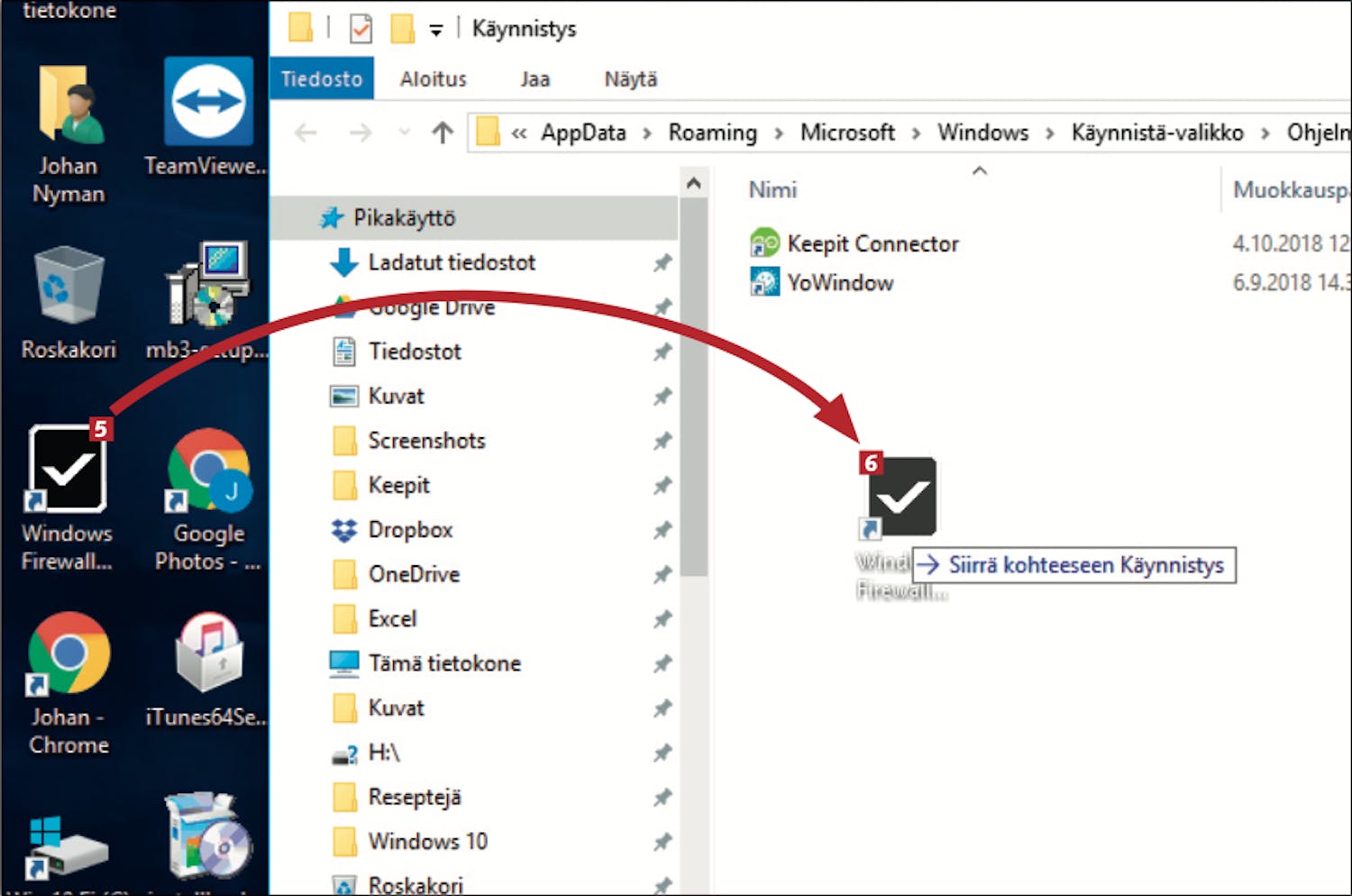Click the Tiedostot document icon in the sidebar
Viewport: 1352px width, 896px height.
[343, 352]
